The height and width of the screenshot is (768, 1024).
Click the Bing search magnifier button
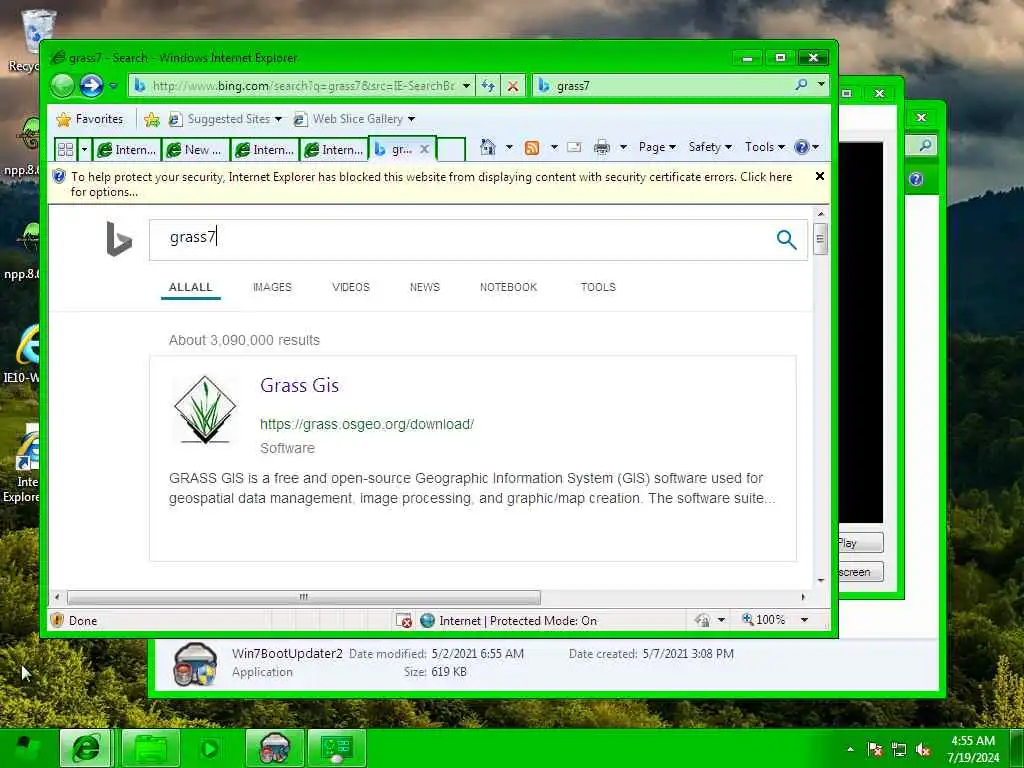786,240
